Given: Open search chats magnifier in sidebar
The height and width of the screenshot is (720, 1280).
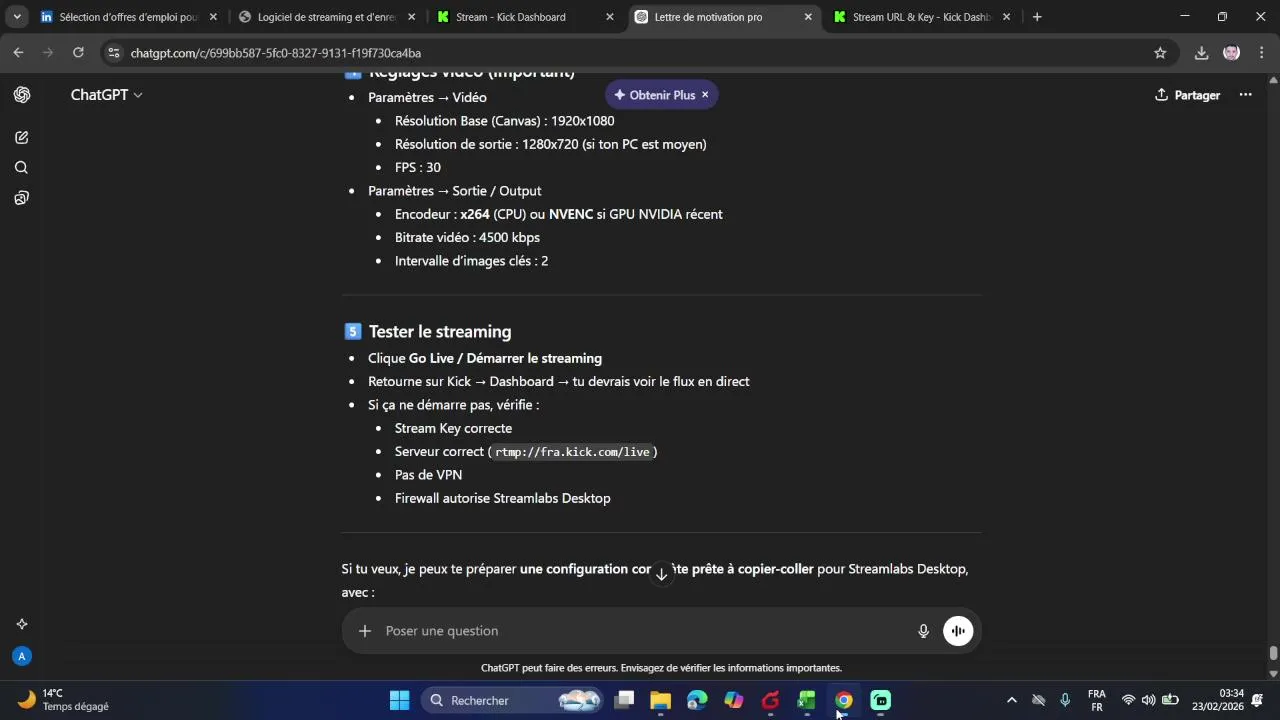Looking at the screenshot, I should tap(22, 168).
